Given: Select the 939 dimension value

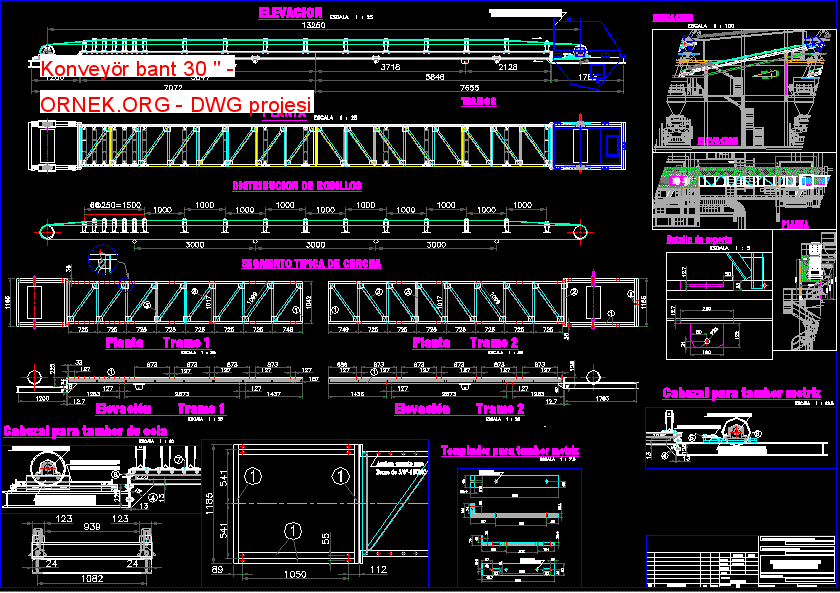Looking at the screenshot, I should click(x=92, y=527).
